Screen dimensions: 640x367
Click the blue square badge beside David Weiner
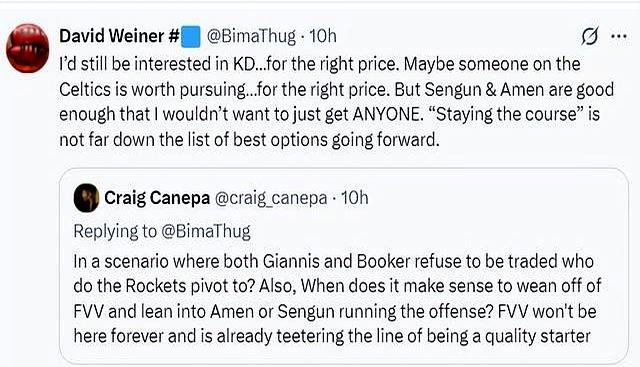click(190, 37)
